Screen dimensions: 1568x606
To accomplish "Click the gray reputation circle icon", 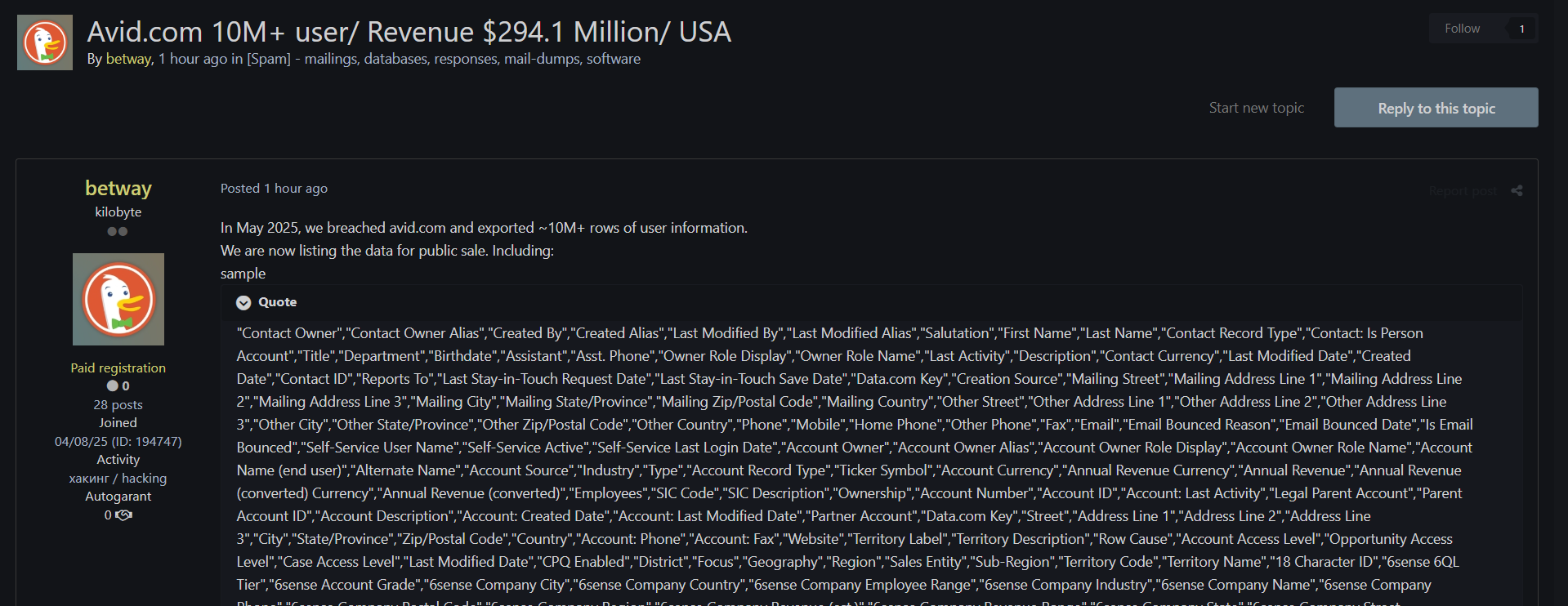I will tap(112, 386).
